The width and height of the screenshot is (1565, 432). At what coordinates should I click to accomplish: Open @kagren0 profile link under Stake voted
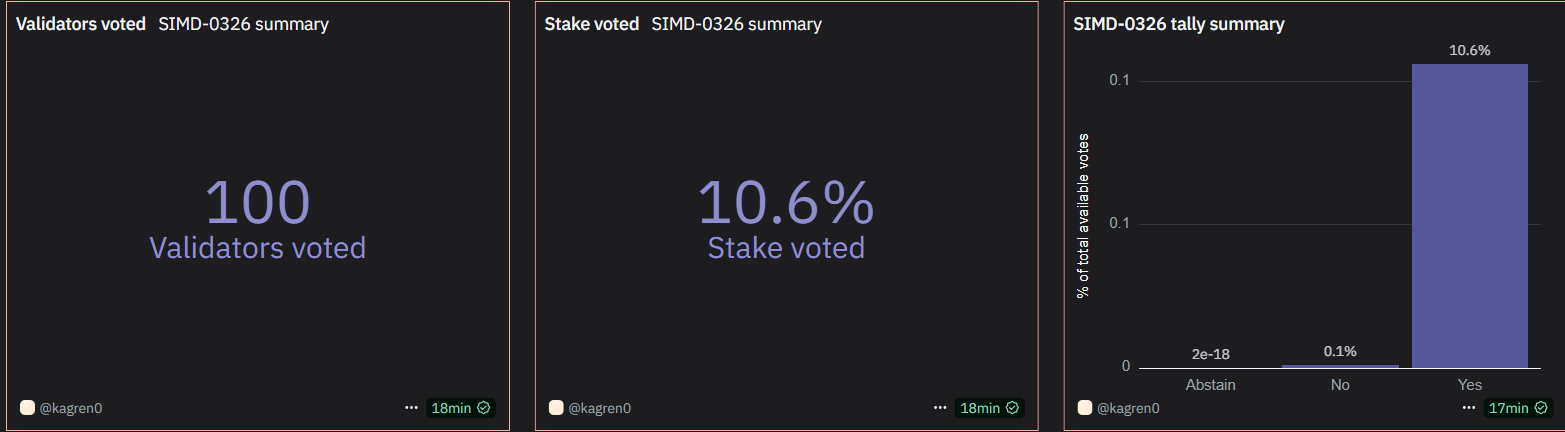click(x=599, y=408)
